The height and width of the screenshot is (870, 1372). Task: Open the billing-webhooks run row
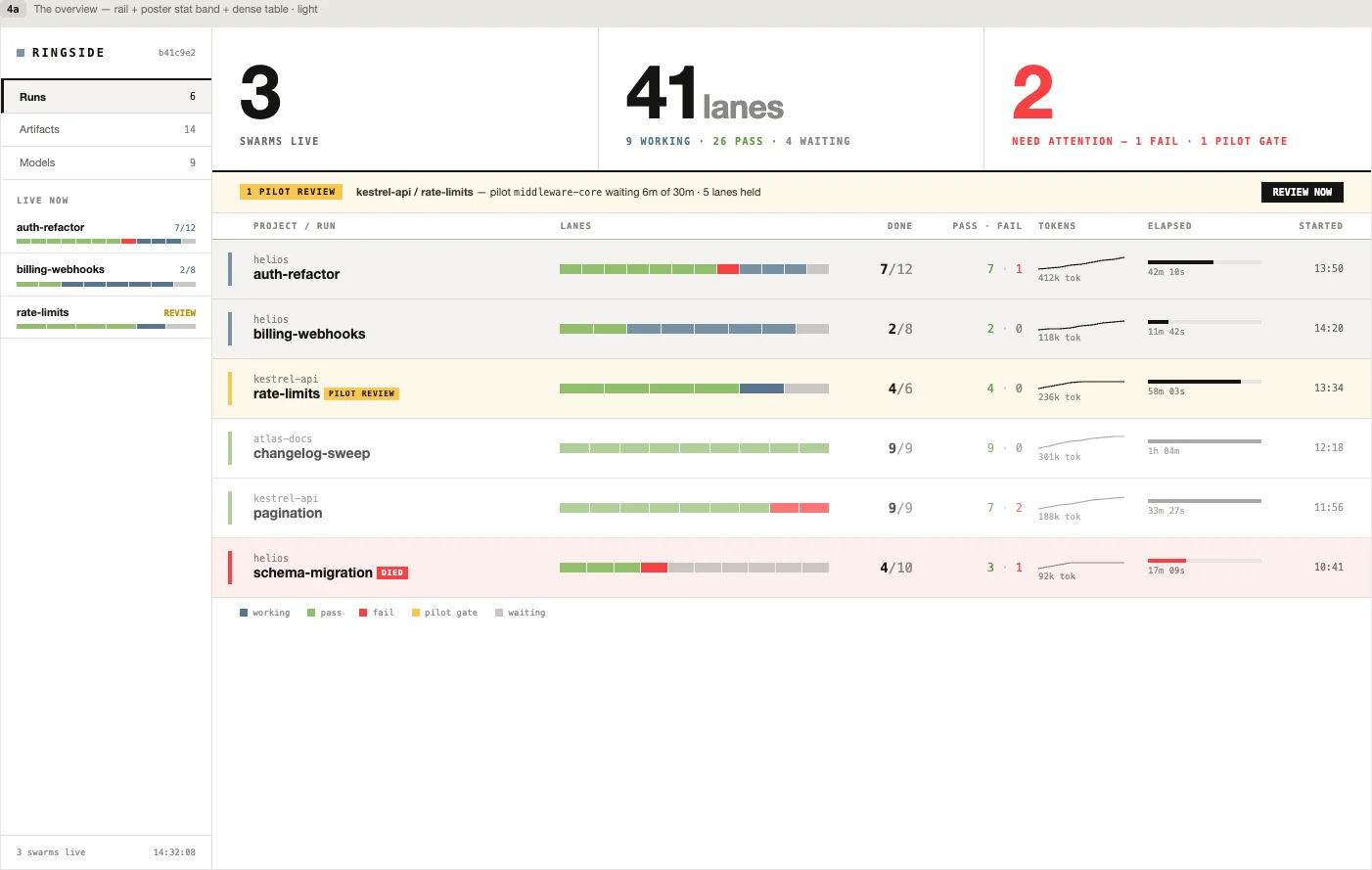click(x=791, y=329)
